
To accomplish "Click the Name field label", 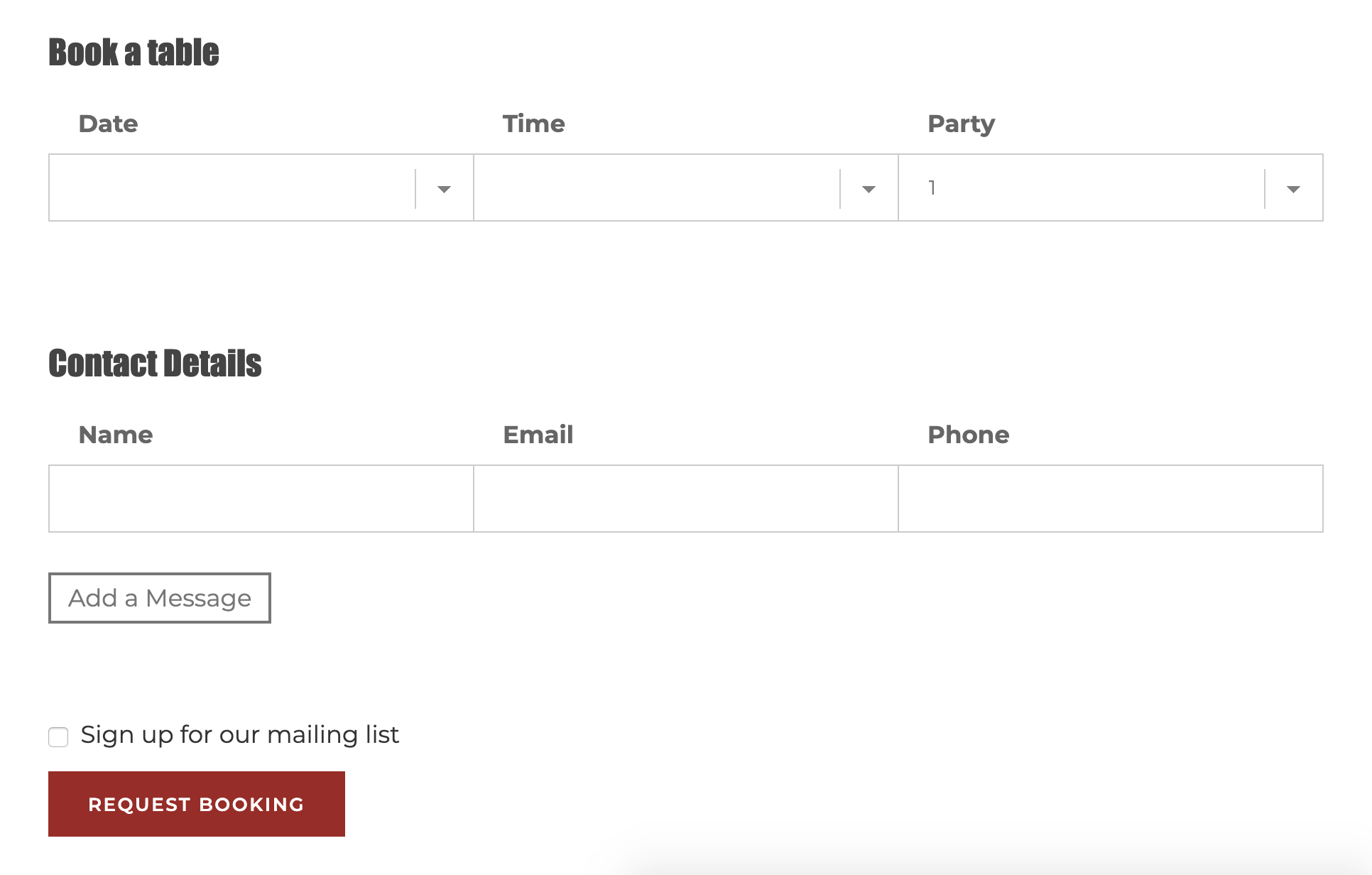I will 116,435.
